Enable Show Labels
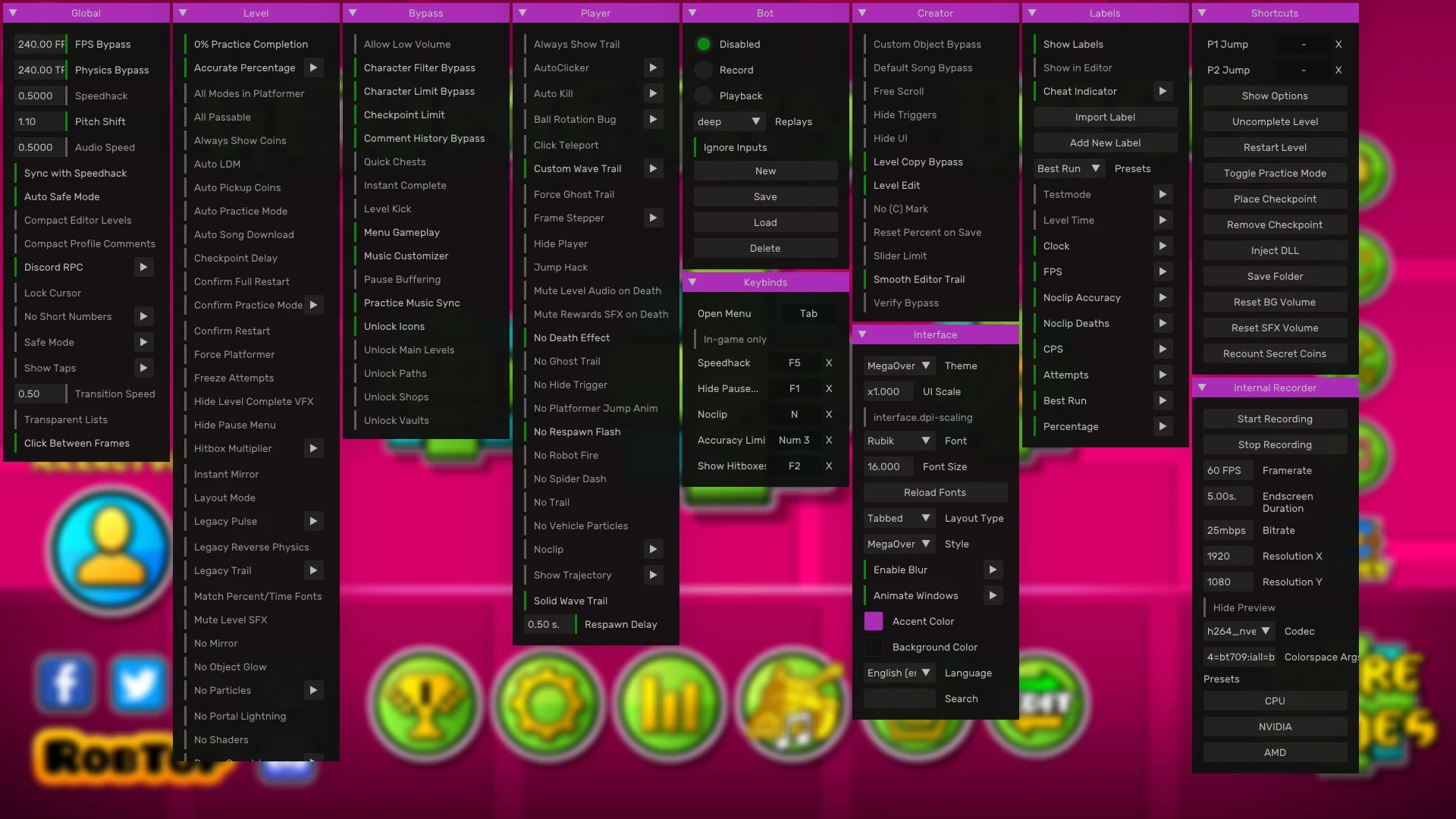 coord(1073,44)
